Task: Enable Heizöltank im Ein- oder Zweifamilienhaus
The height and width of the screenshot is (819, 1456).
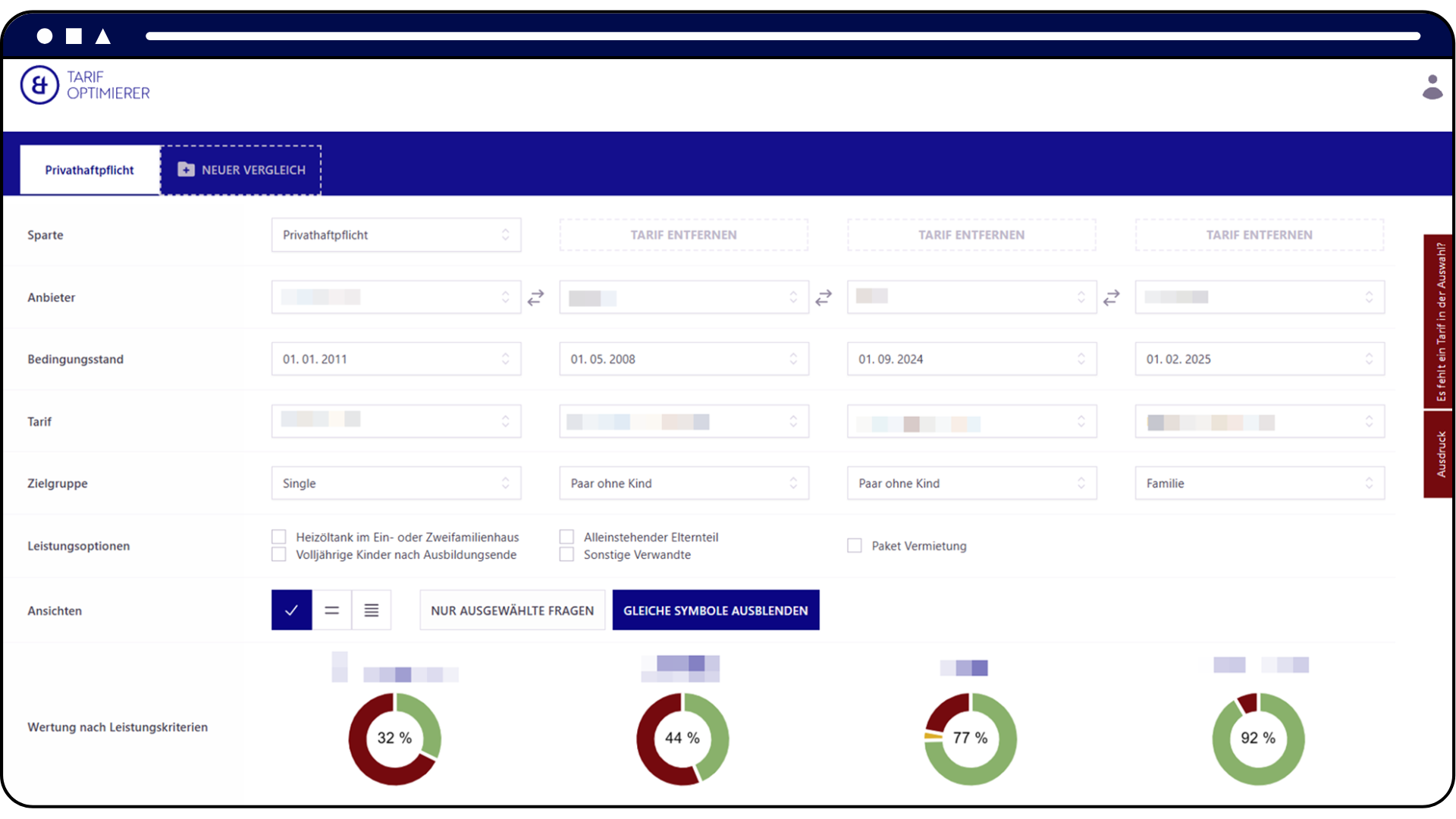Action: [279, 537]
